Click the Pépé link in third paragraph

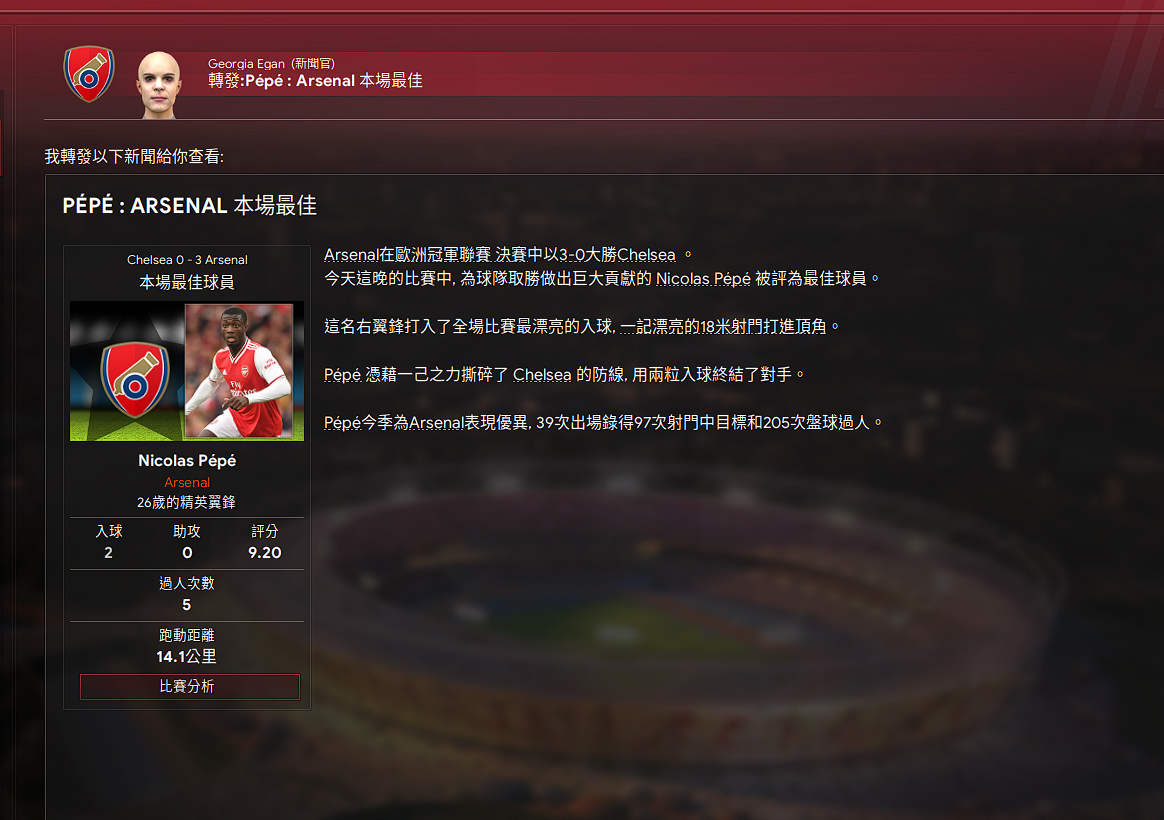point(342,375)
